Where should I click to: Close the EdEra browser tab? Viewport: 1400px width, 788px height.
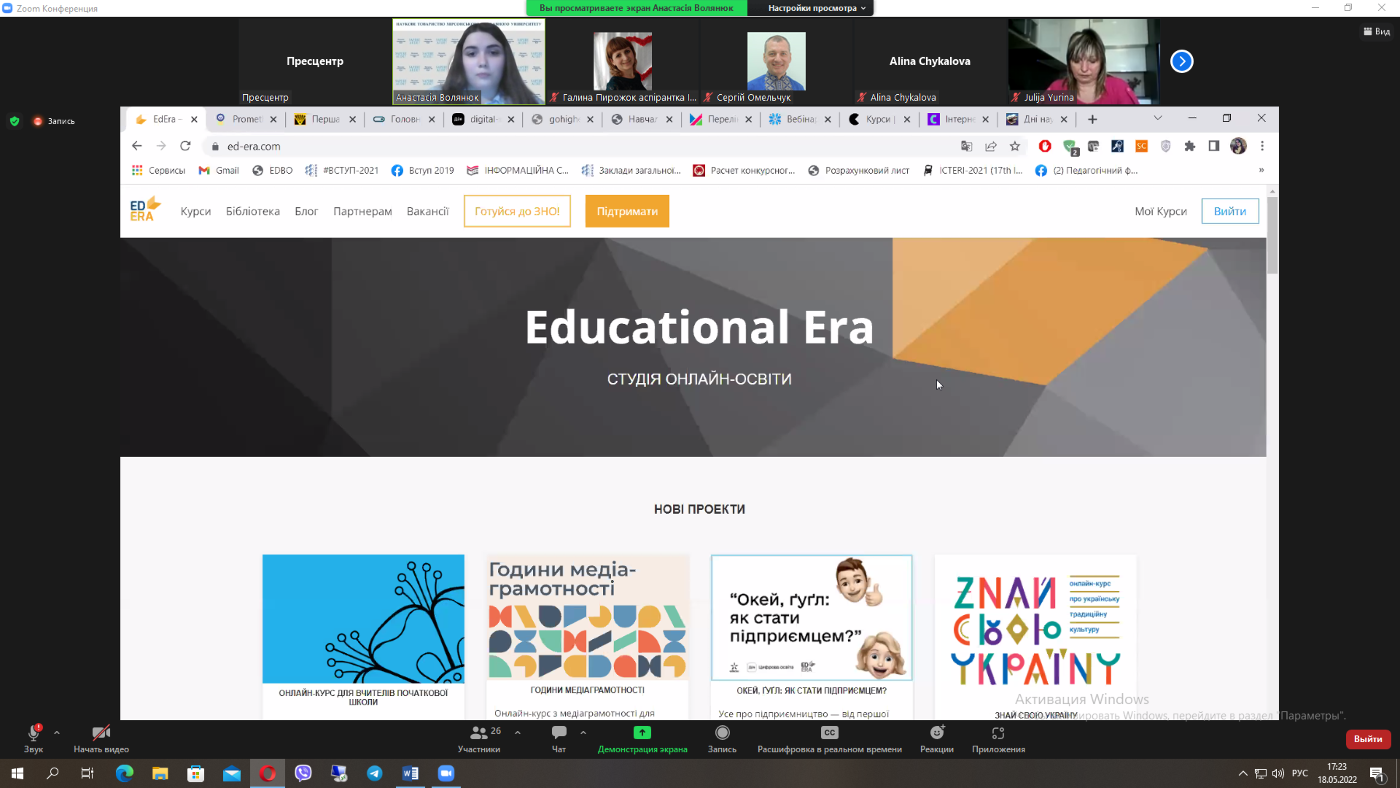[194, 119]
